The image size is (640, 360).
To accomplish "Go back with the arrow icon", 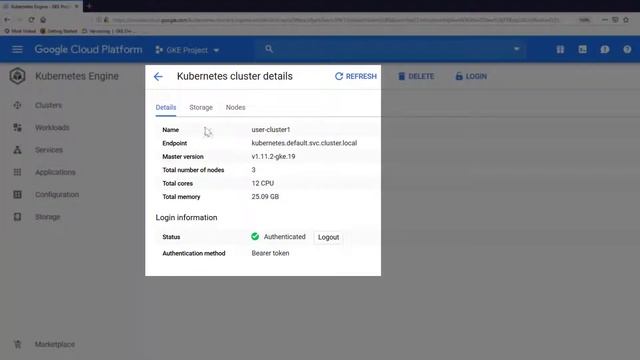I will pos(158,76).
